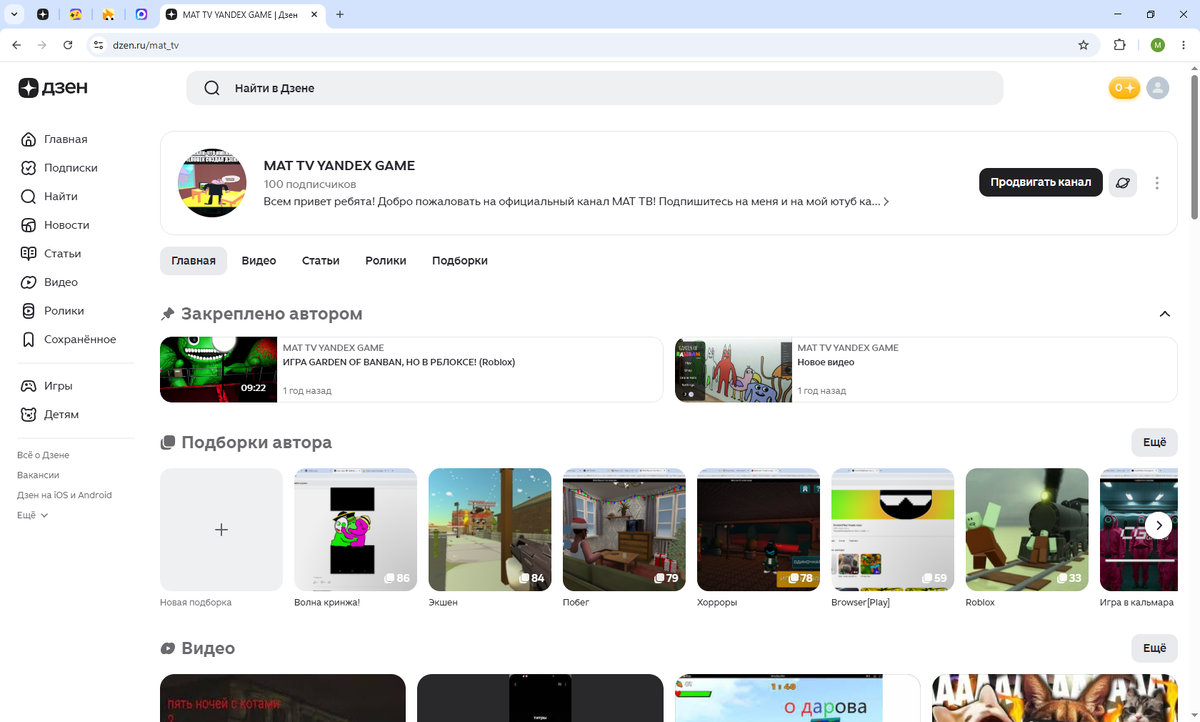Open a new browser tab with plus button
1200x722 pixels.
pos(340,14)
